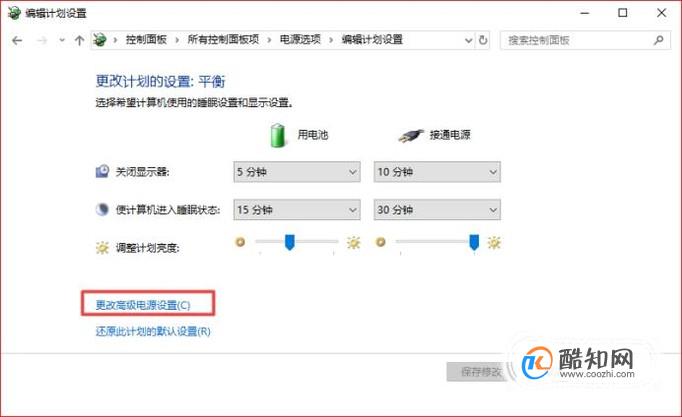
Task: Click the bright sun icon for plugged-in brightness
Action: (494, 242)
